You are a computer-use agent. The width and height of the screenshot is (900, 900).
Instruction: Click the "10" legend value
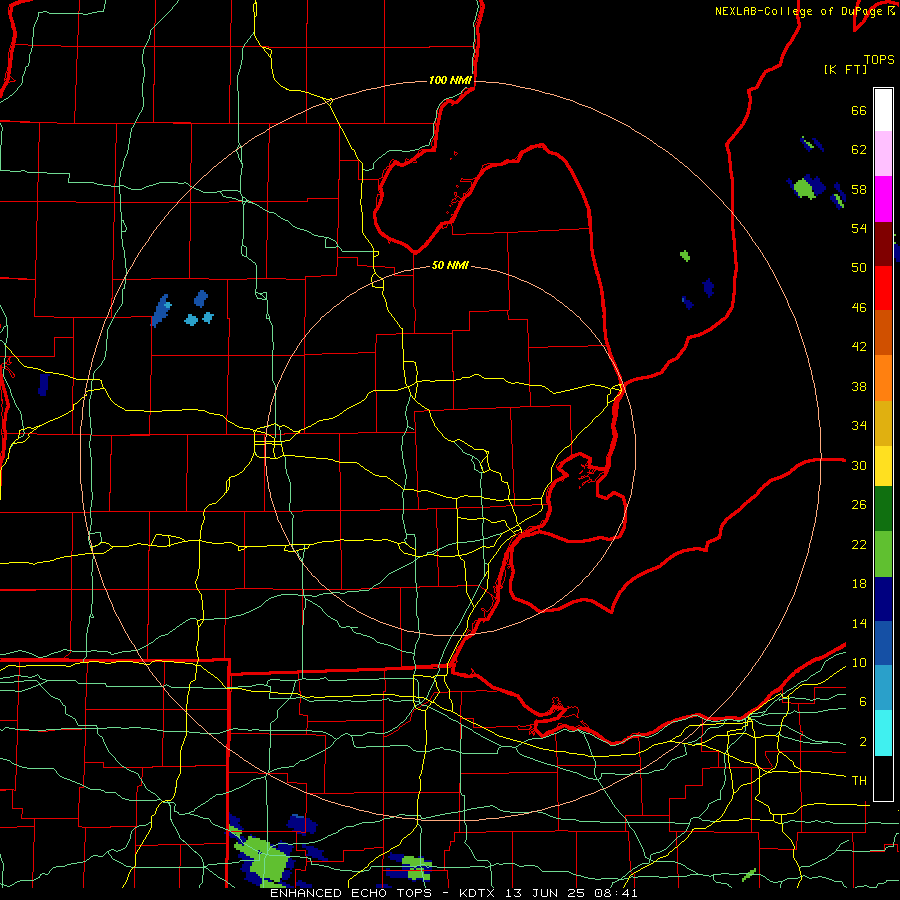point(859,663)
